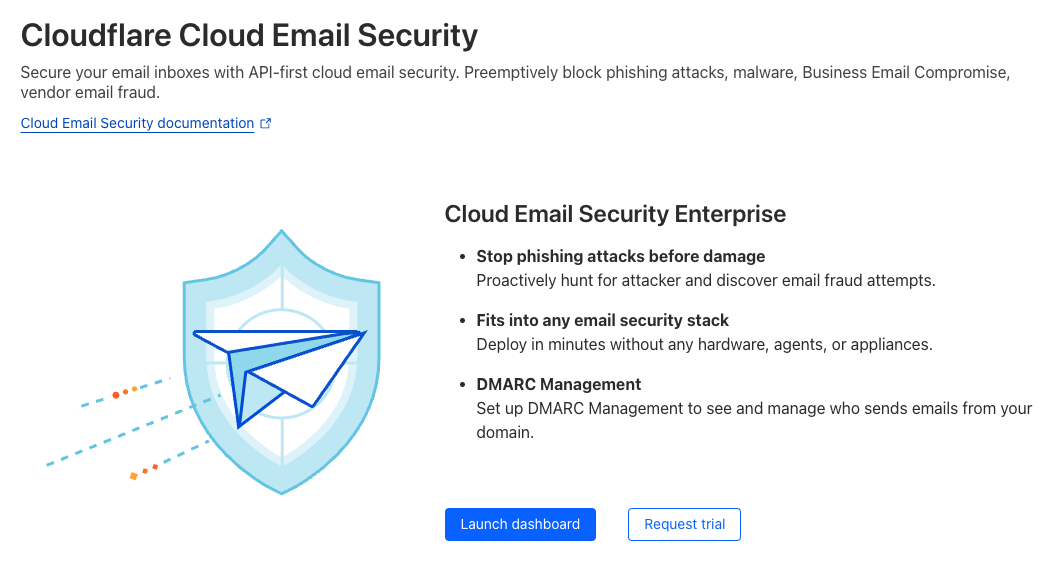Click the Request trial button
Screen dimensions: 1044x571
(x=684, y=524)
